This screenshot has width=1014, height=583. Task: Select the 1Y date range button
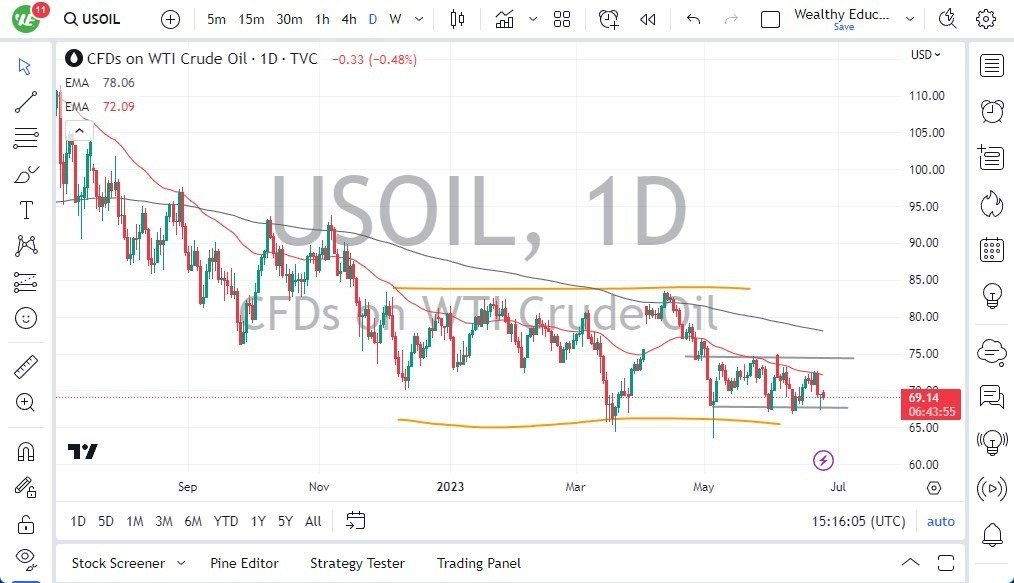[x=258, y=521]
